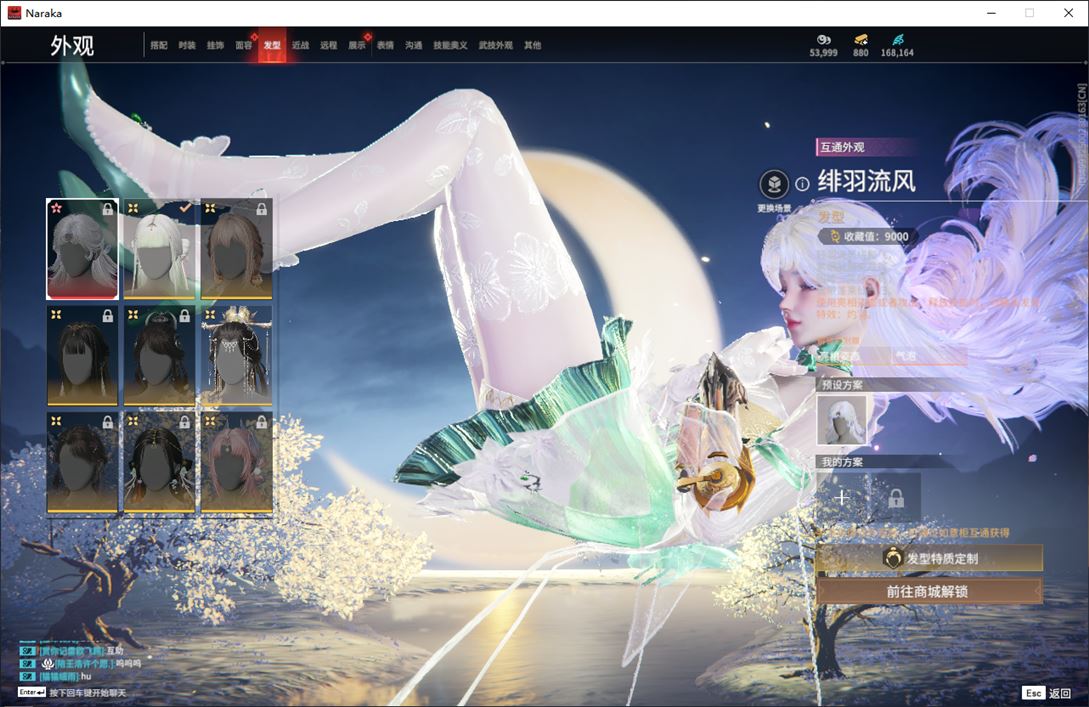Viewport: 1089px width, 707px height.
Task: Click the 预设方案 section header
Action: [x=842, y=384]
